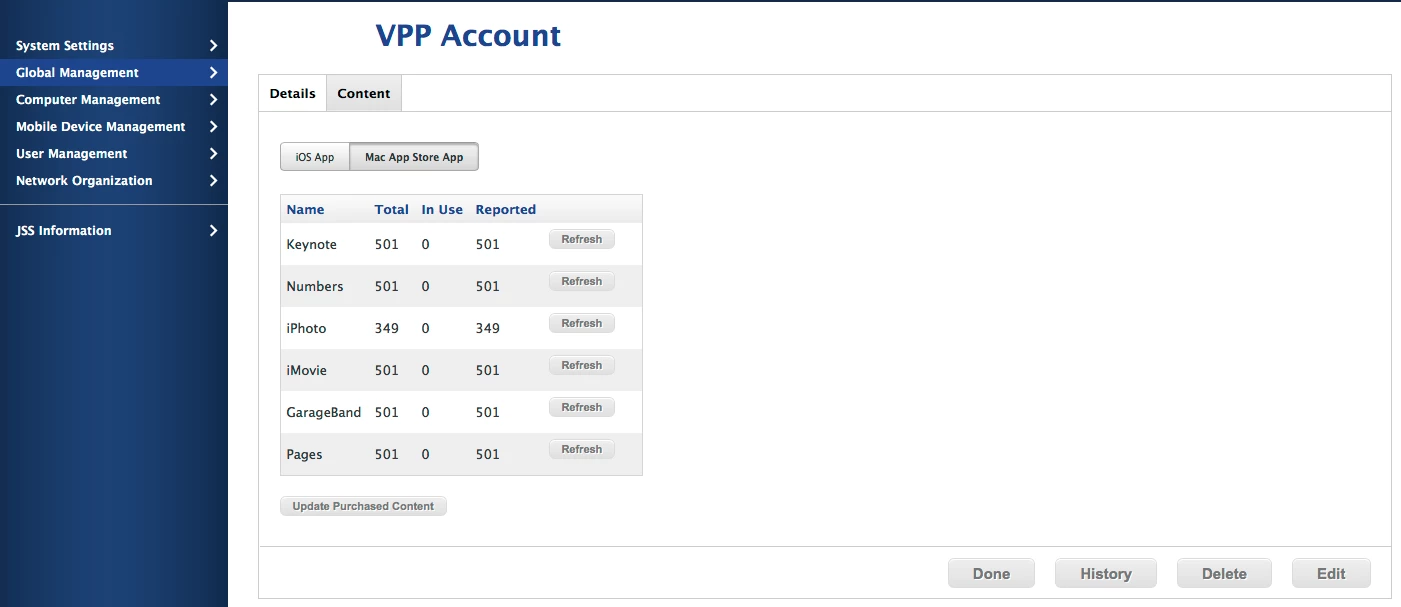Viewport: 1401px width, 607px height.
Task: Click Keynote's In Use value 0
Action: coord(426,244)
